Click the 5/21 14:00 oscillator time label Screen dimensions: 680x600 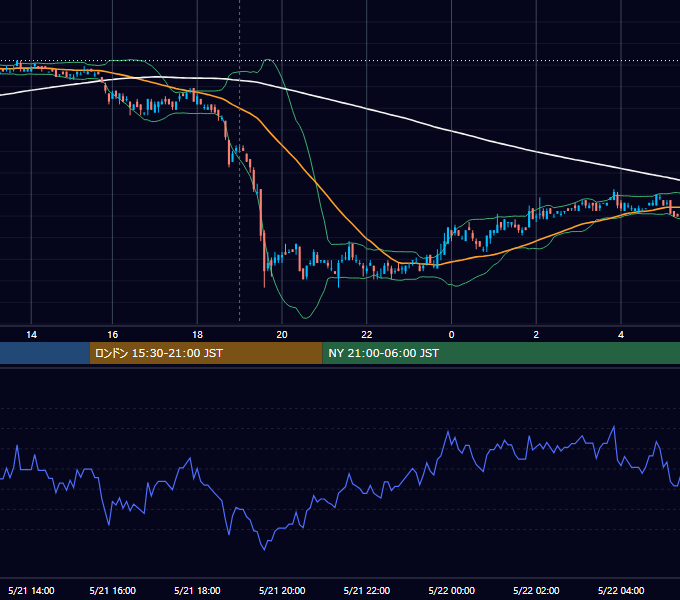[x=31, y=590]
